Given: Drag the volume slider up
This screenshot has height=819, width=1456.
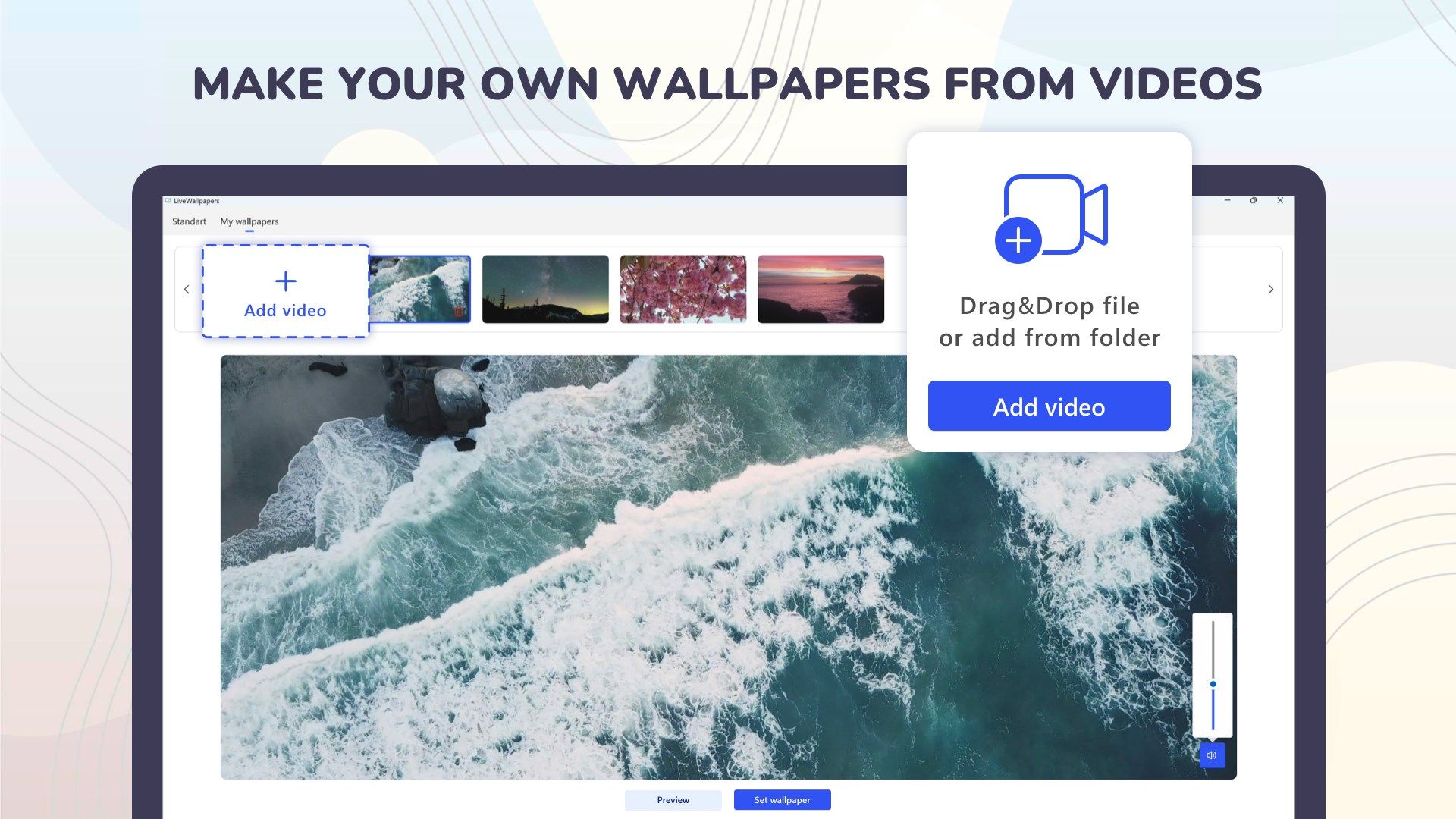Looking at the screenshot, I should click(x=1212, y=685).
